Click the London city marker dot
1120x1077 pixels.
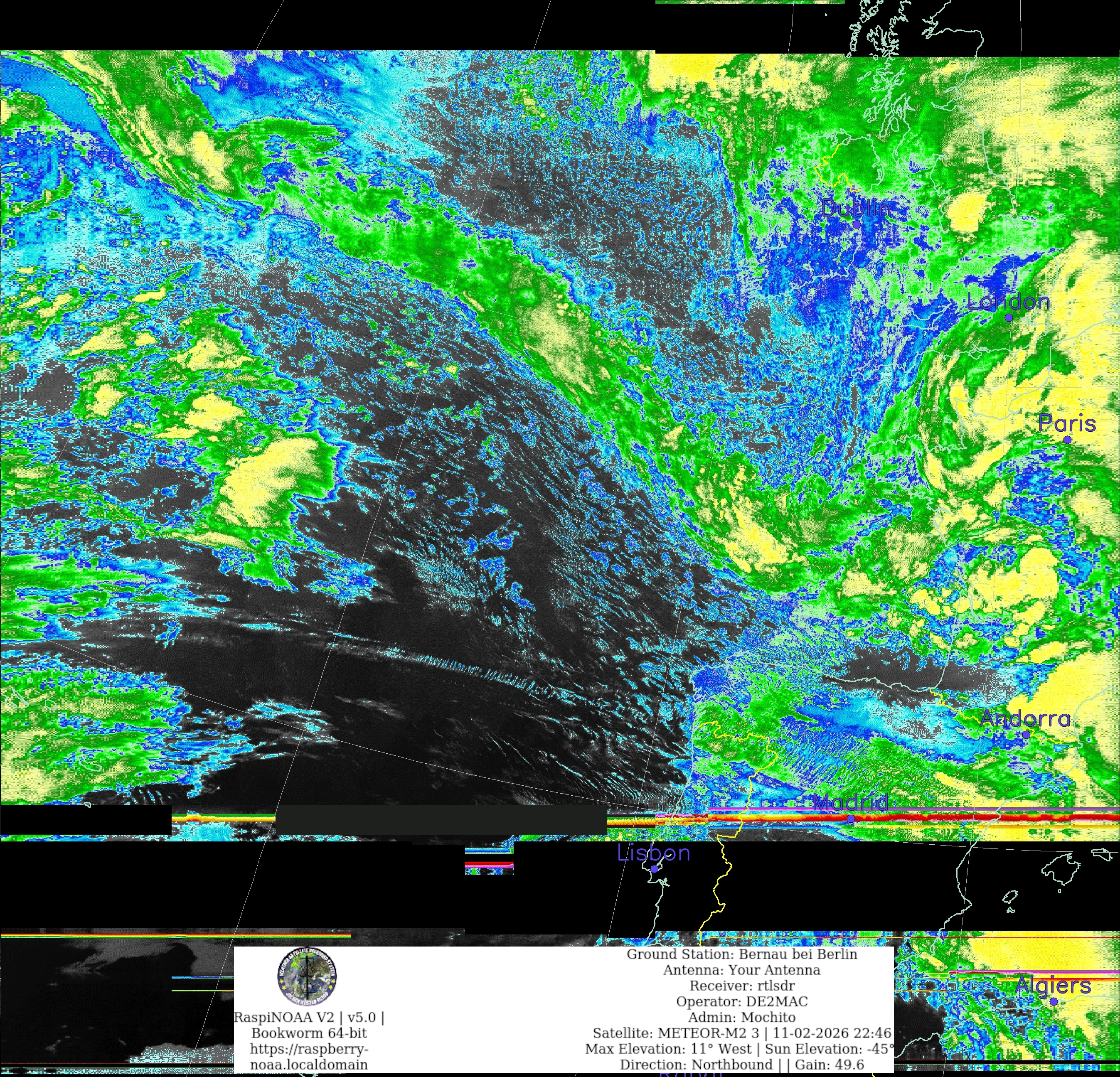(x=1009, y=318)
